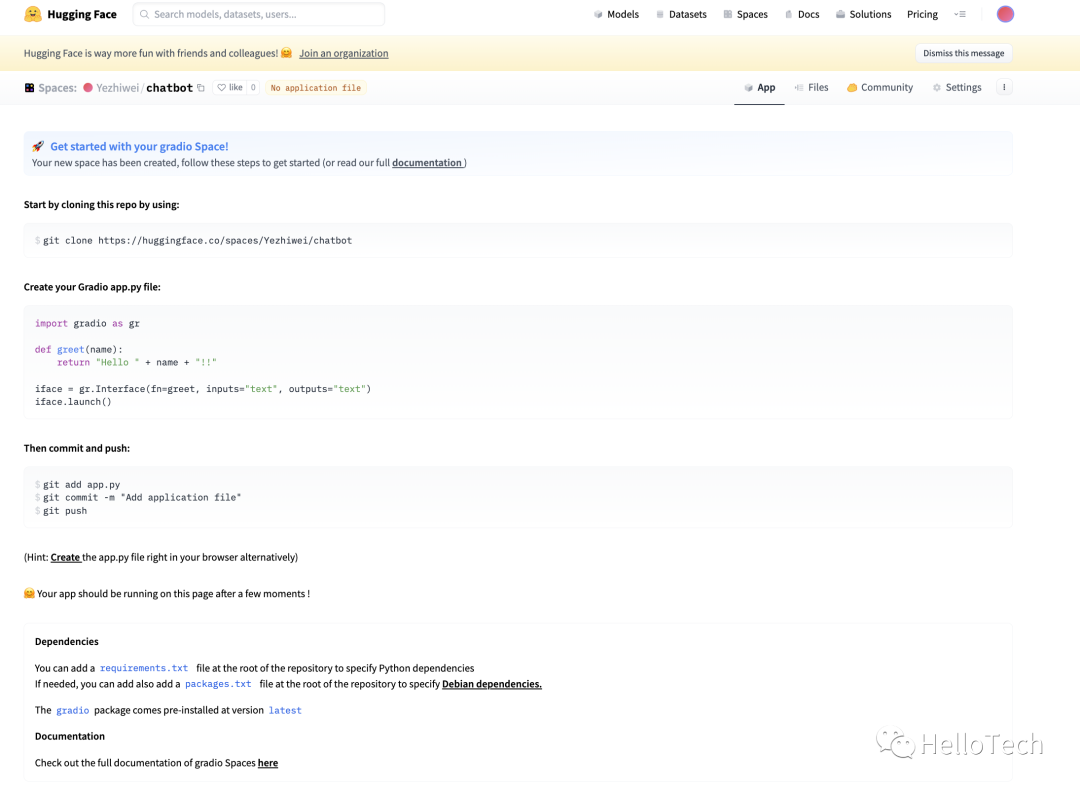The height and width of the screenshot is (790, 1080).
Task: Expand the additional navigation menu
Action: pyautogui.click(x=960, y=15)
